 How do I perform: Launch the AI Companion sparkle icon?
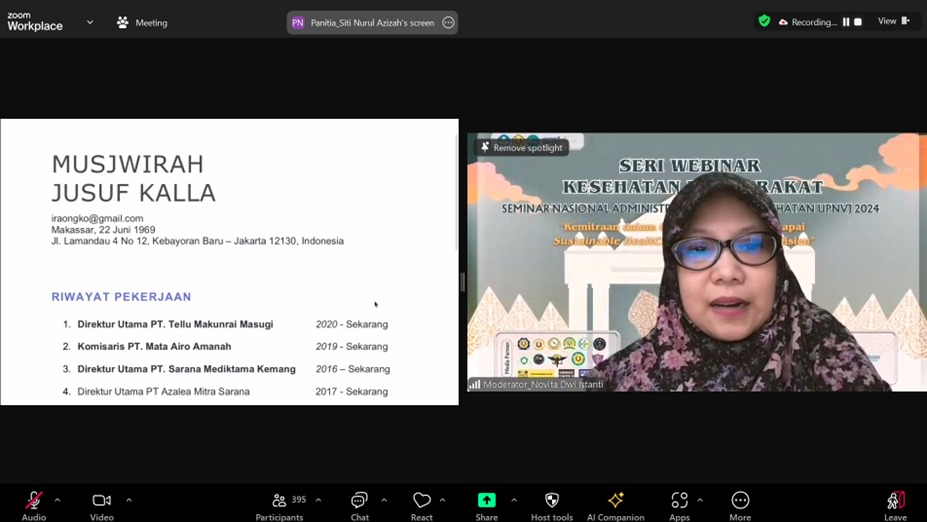pyautogui.click(x=615, y=501)
